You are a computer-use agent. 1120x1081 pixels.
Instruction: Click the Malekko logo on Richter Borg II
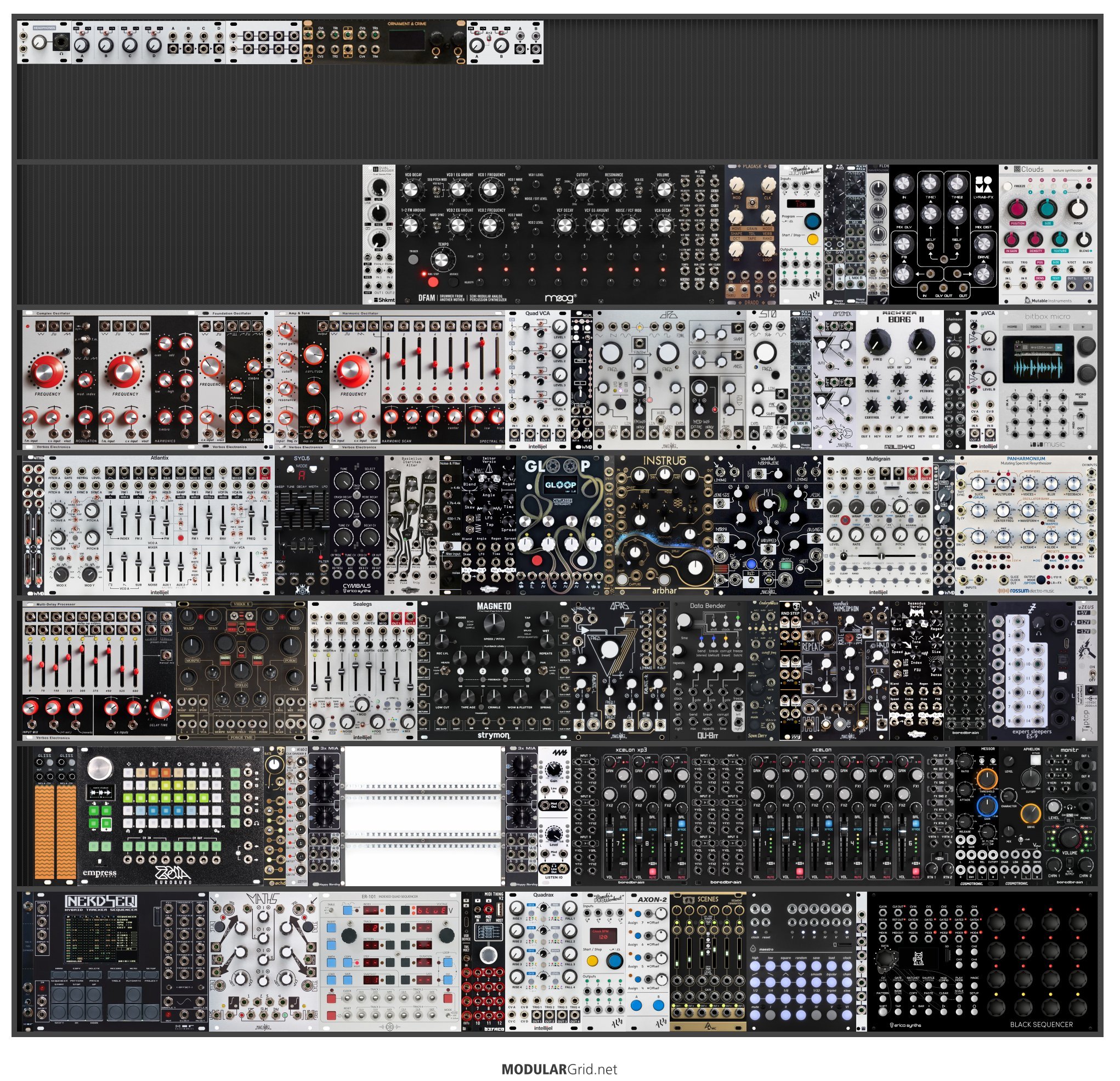[x=900, y=447]
